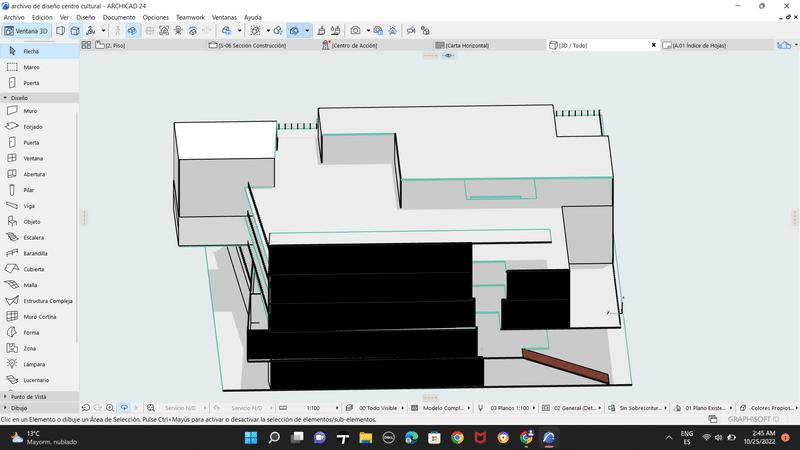Collapse the Diseño toolbox section
Image resolution: width=800 pixels, height=450 pixels.
pos(19,98)
